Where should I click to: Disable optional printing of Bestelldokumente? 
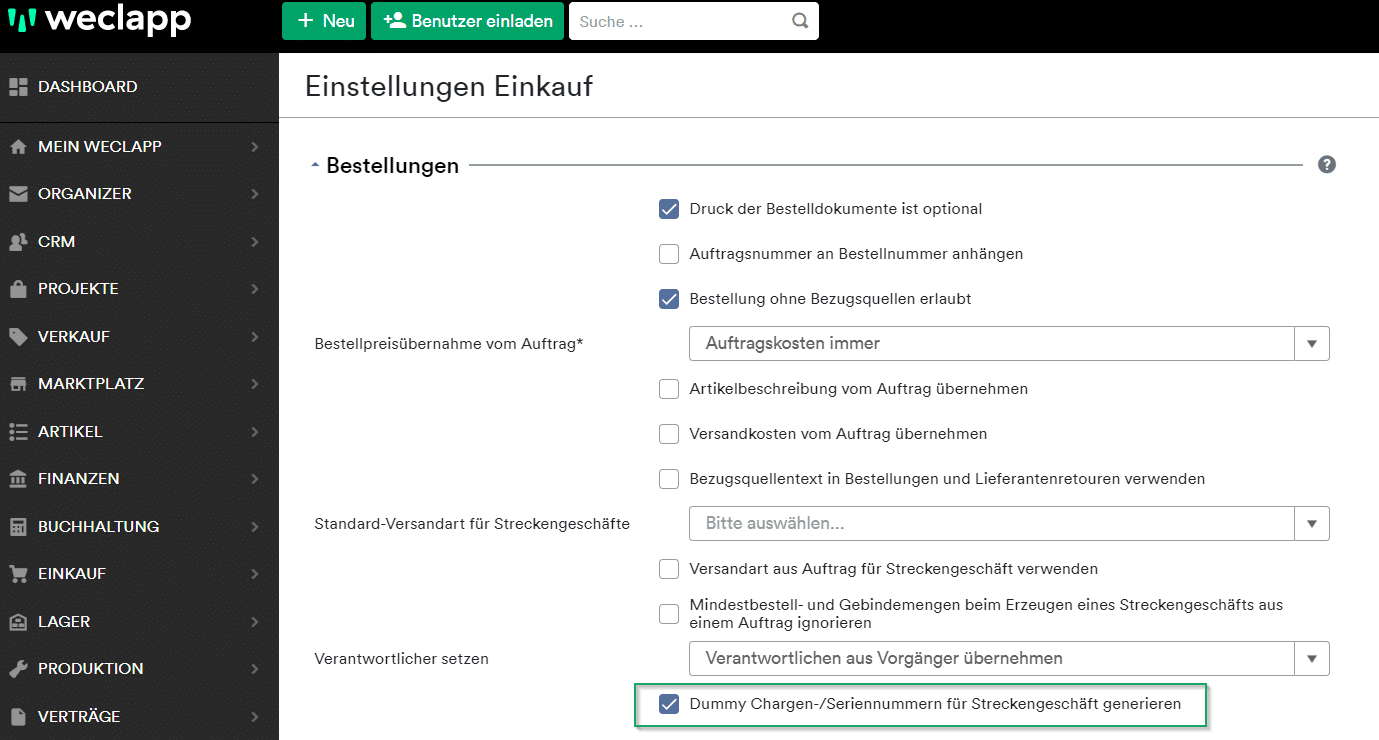669,209
